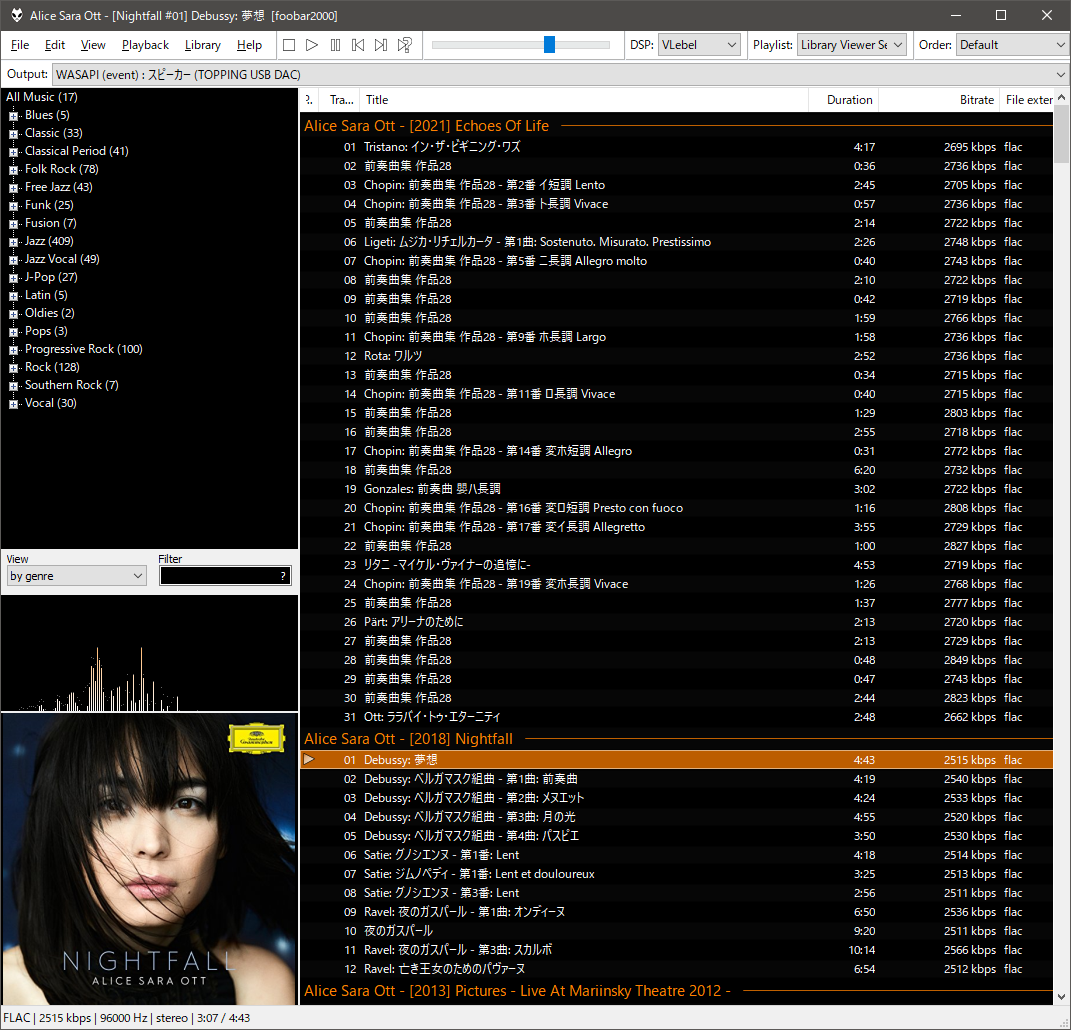Open the Playback menu
The image size is (1071, 1030).
145,45
